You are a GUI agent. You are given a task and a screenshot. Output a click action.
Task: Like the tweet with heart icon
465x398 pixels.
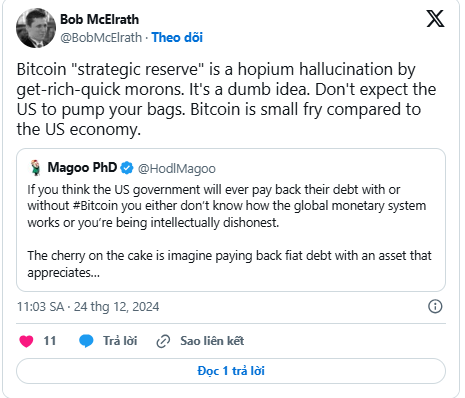point(26,341)
